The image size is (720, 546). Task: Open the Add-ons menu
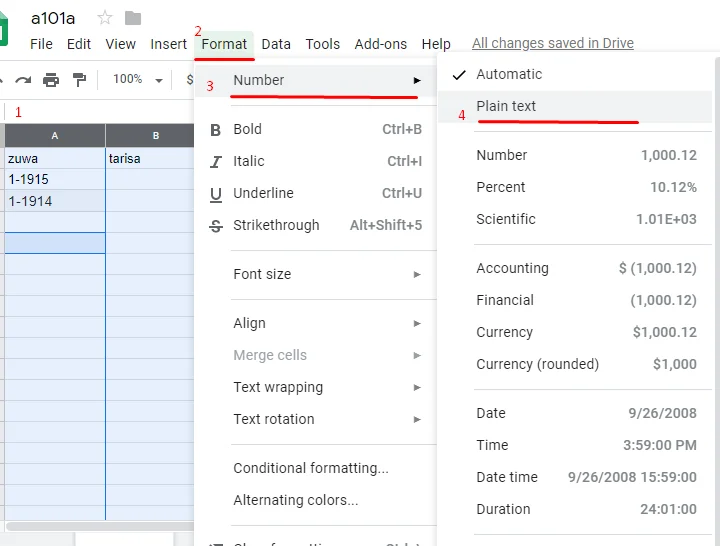click(x=381, y=44)
